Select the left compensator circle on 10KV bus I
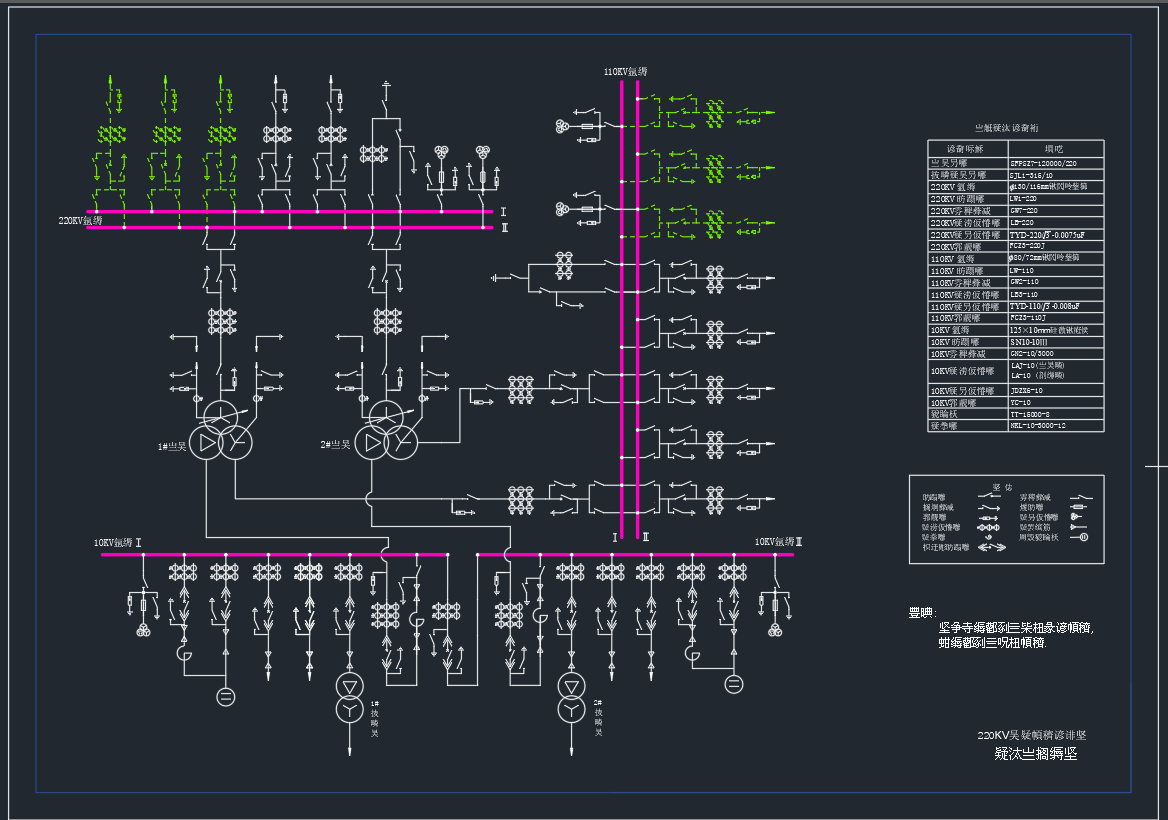Screen dimensions: 1168x820 tap(226, 696)
